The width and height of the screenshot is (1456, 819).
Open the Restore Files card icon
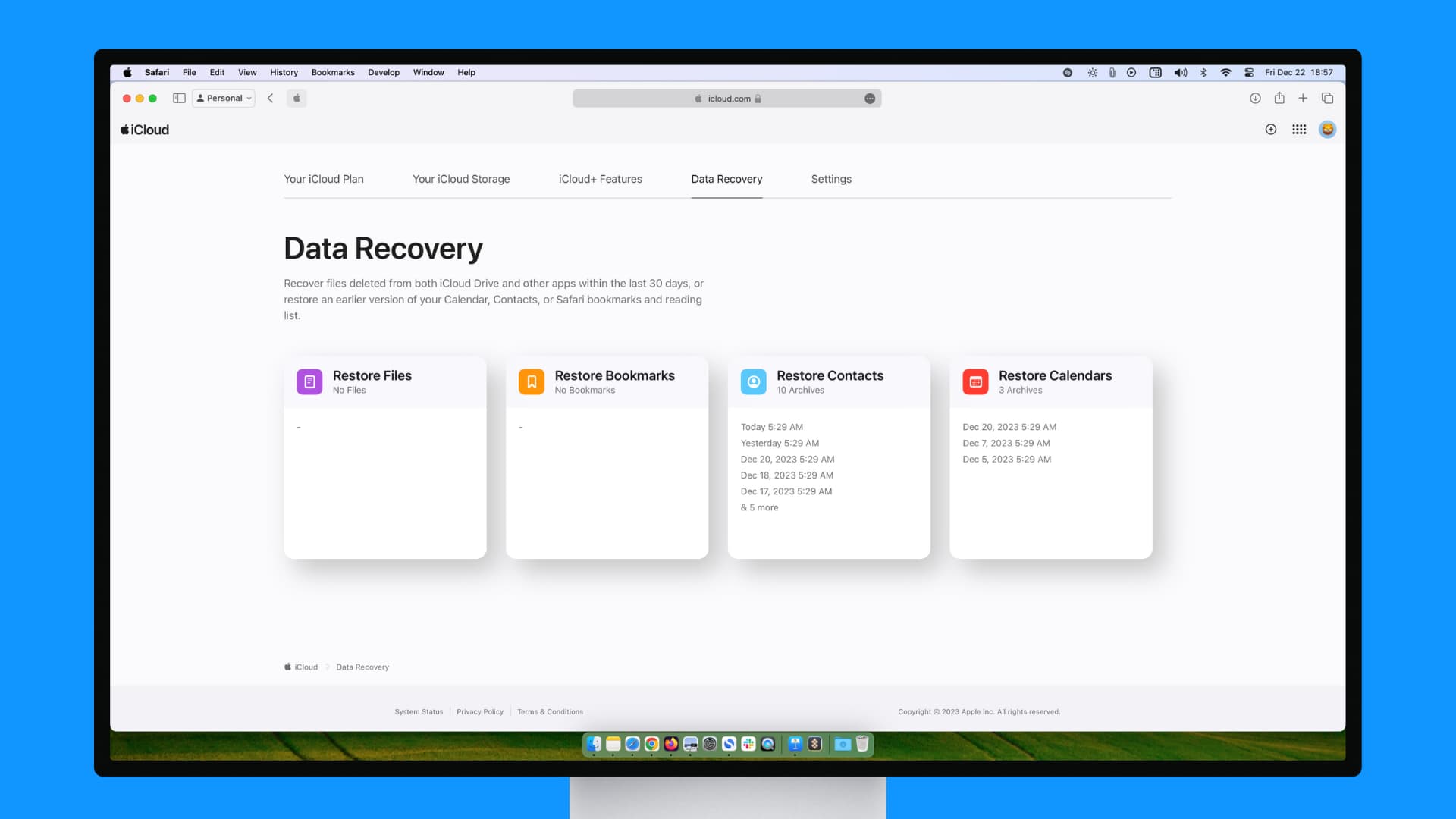[x=309, y=381]
